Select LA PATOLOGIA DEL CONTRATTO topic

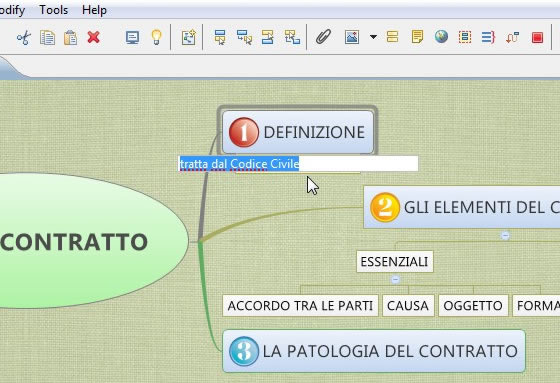coord(374,351)
